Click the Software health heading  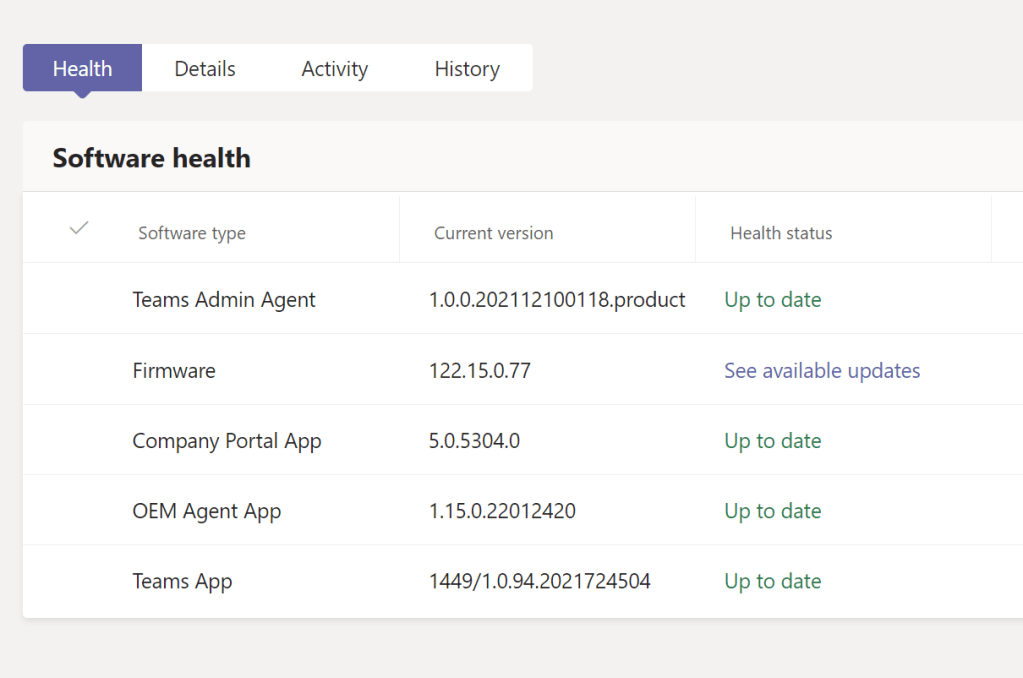pos(151,158)
